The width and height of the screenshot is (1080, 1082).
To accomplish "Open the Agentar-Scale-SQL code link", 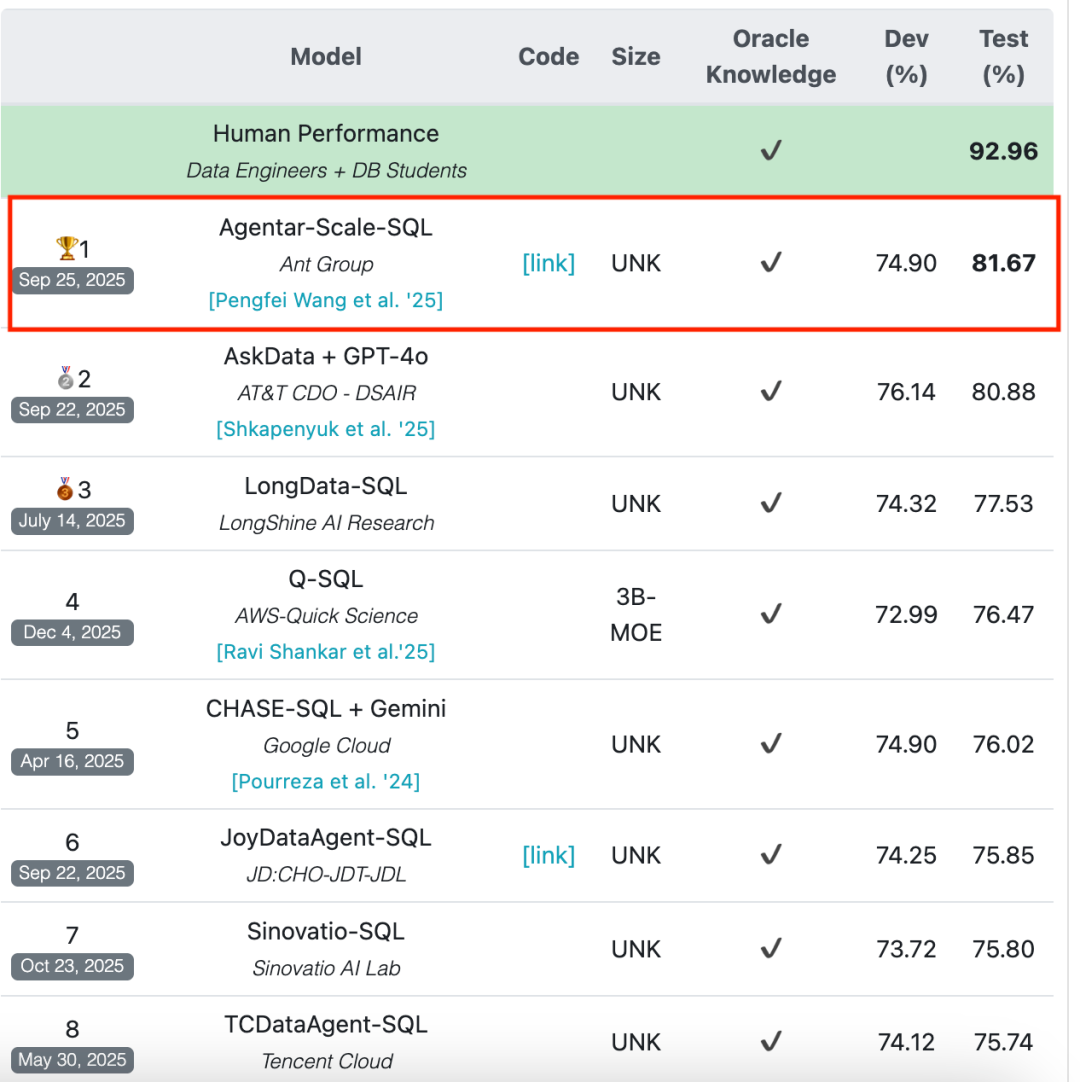I will point(548,263).
